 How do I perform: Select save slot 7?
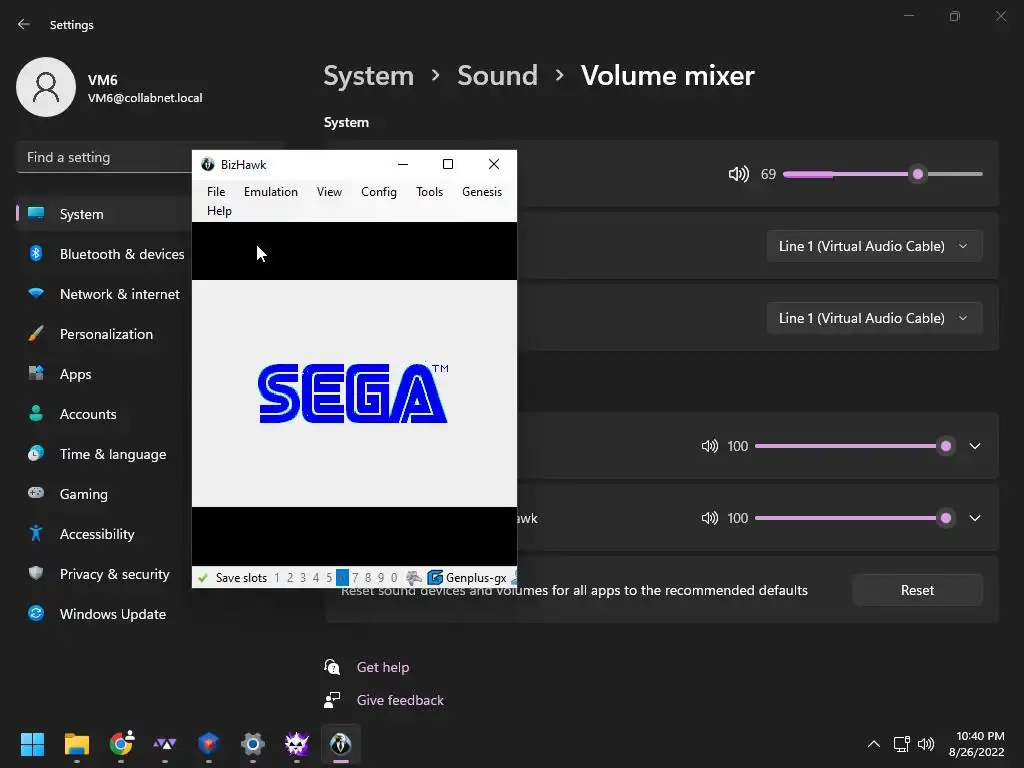[x=355, y=578]
